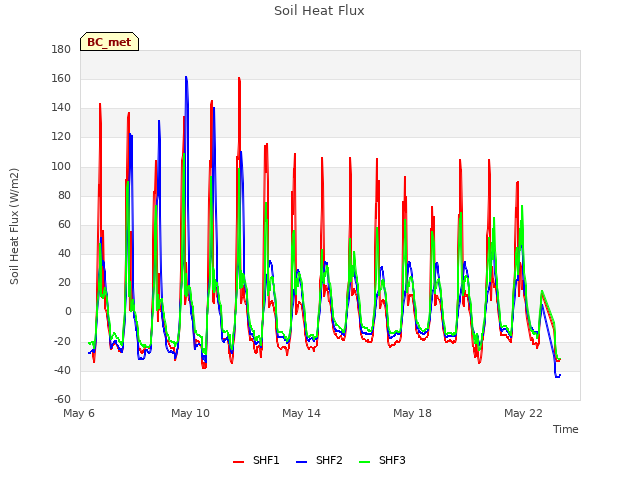Click the 100 y-axis label
Image resolution: width=640 pixels, height=480 pixels.
61,166
